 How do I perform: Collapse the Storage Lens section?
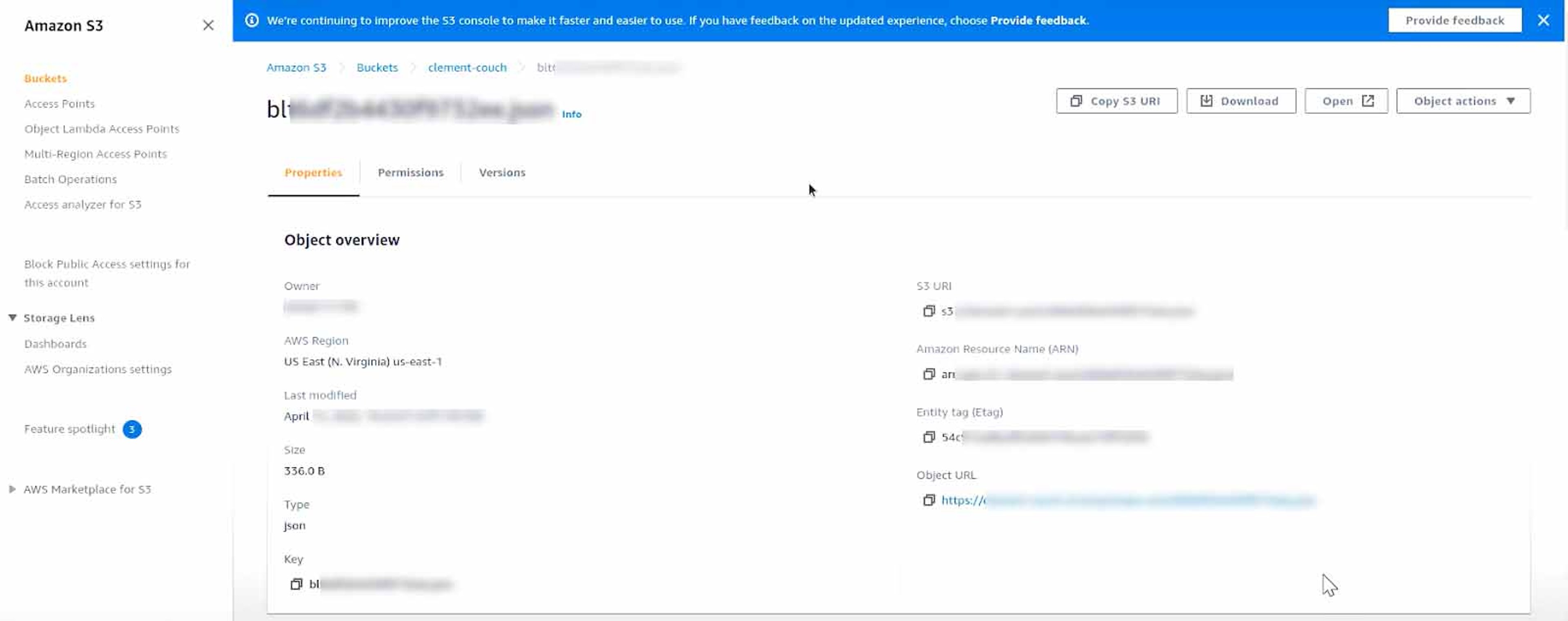12,318
